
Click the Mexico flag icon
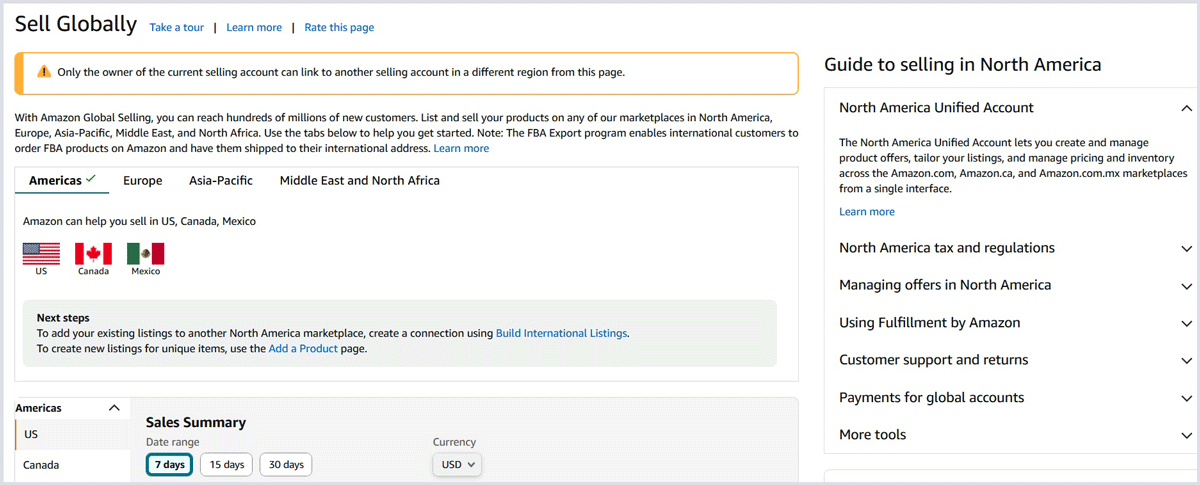[145, 254]
